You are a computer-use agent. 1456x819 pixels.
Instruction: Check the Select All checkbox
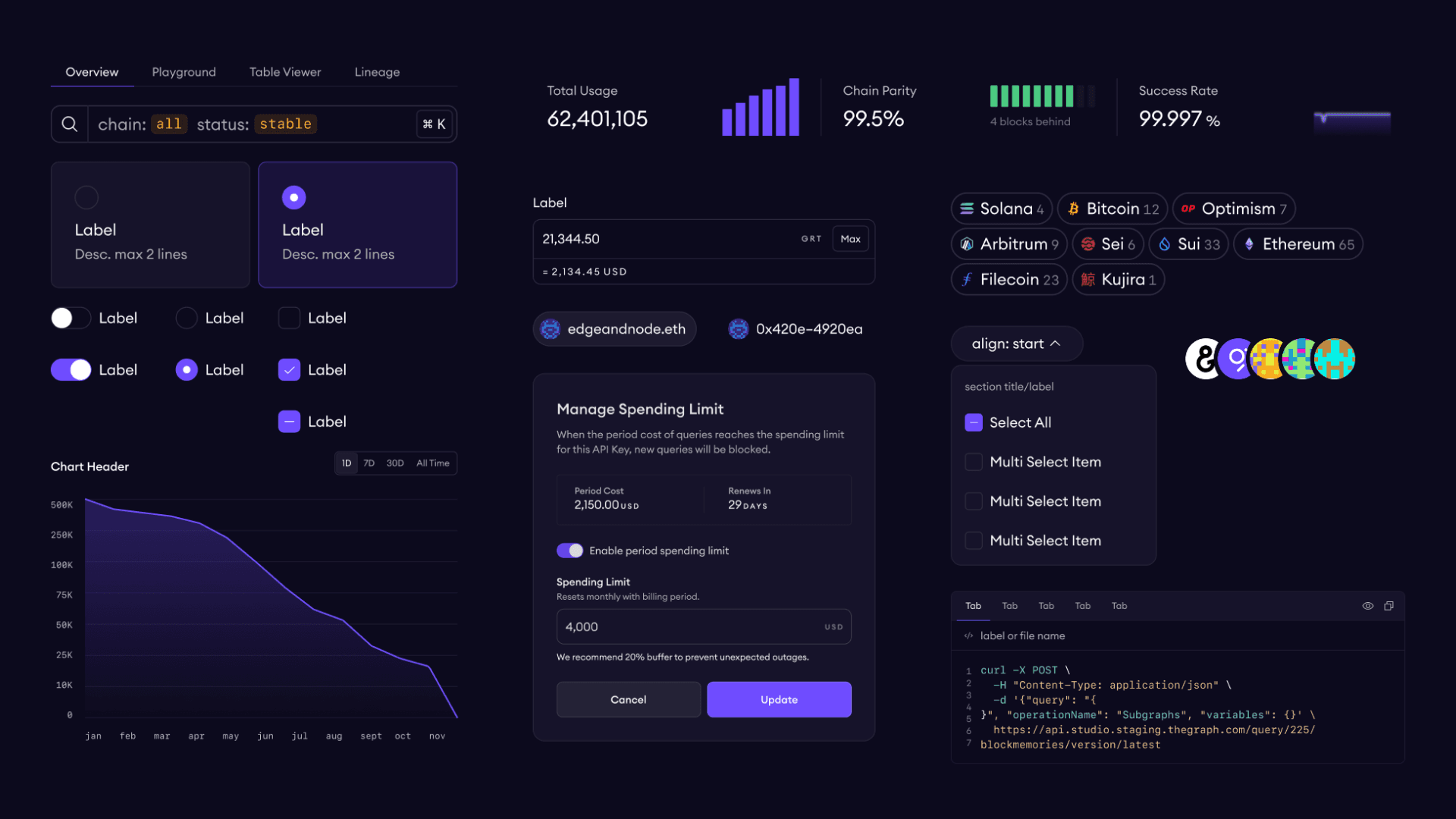(973, 422)
